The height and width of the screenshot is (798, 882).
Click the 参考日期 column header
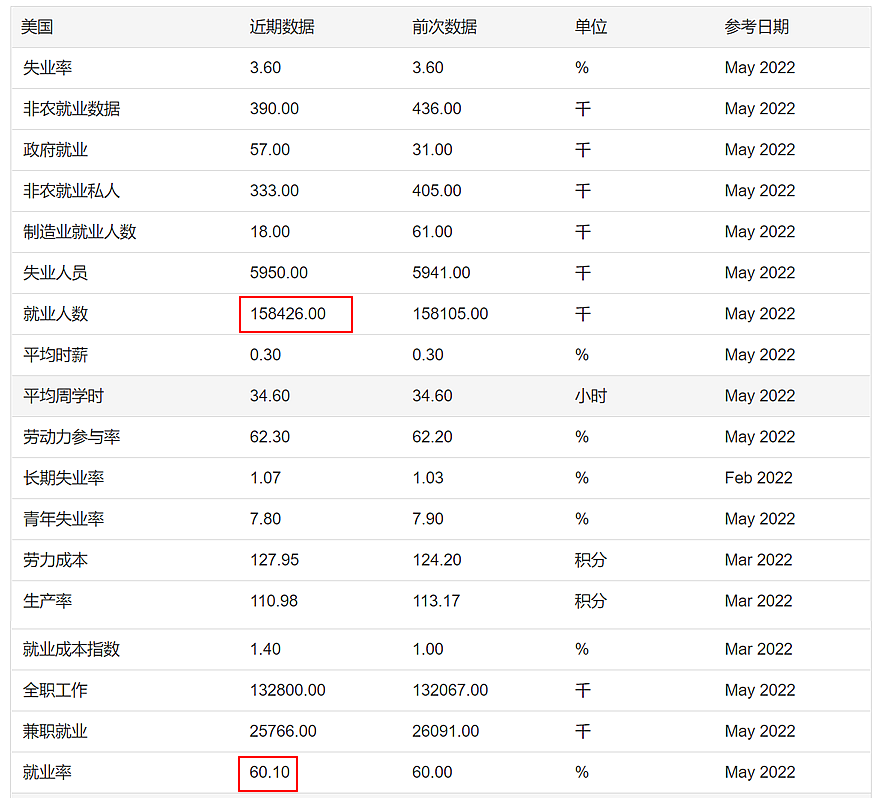tap(757, 27)
